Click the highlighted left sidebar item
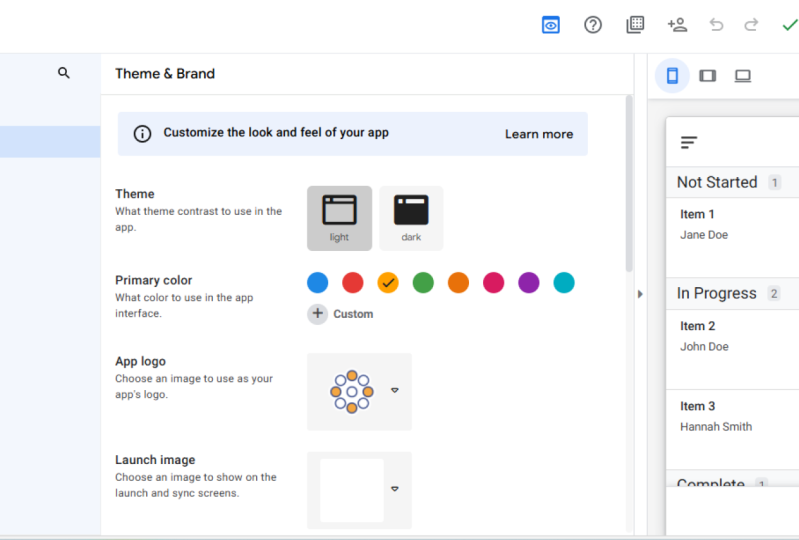 tap(50, 142)
